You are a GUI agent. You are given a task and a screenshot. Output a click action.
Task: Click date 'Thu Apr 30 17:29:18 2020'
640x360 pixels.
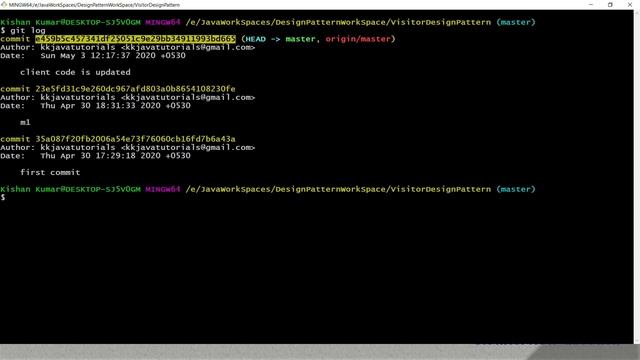[x=100, y=156]
